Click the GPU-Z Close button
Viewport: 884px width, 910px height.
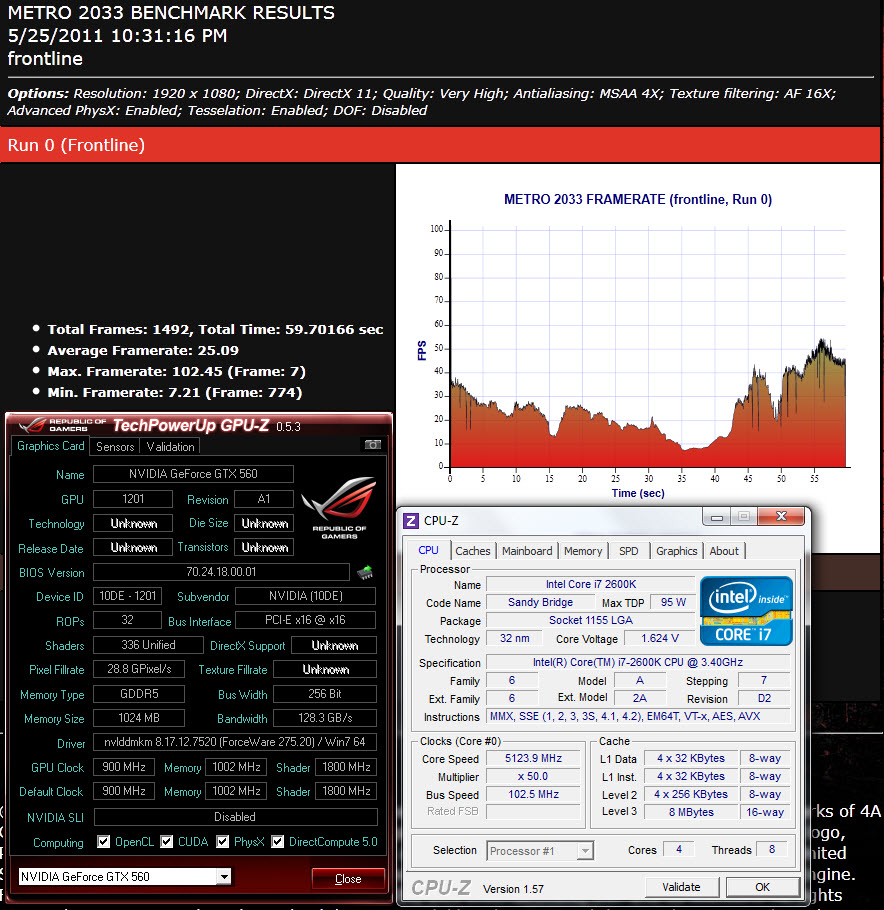pyautogui.click(x=348, y=879)
